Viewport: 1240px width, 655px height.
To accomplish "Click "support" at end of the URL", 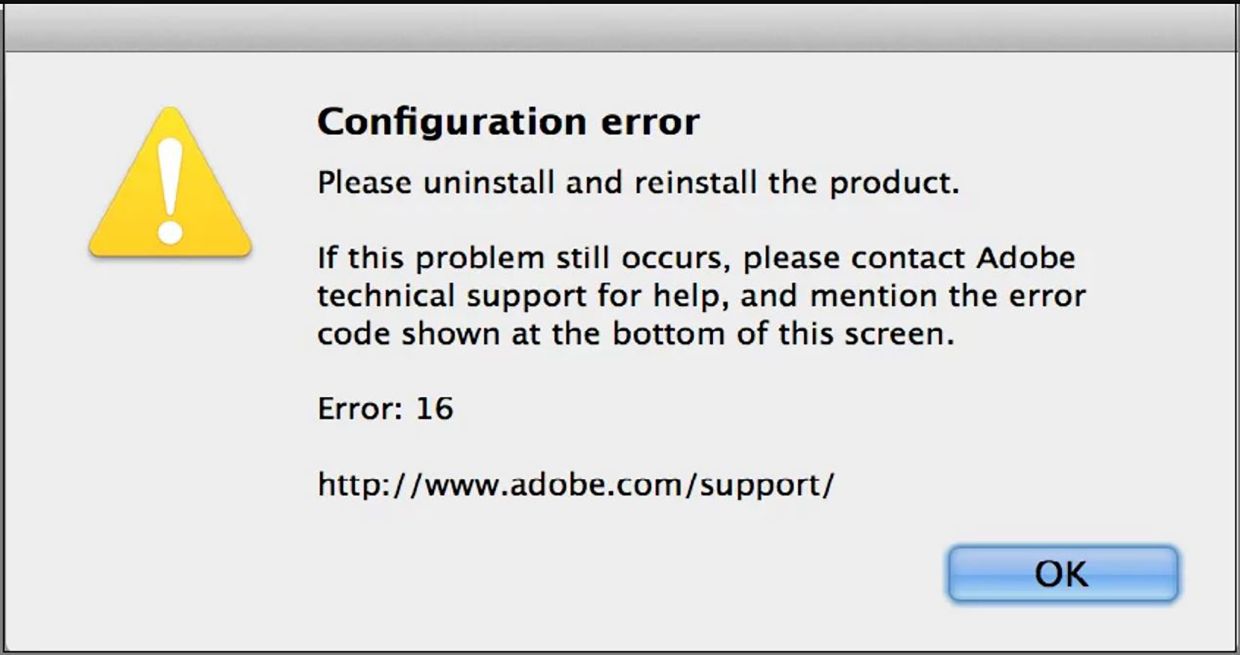I will tap(761, 487).
